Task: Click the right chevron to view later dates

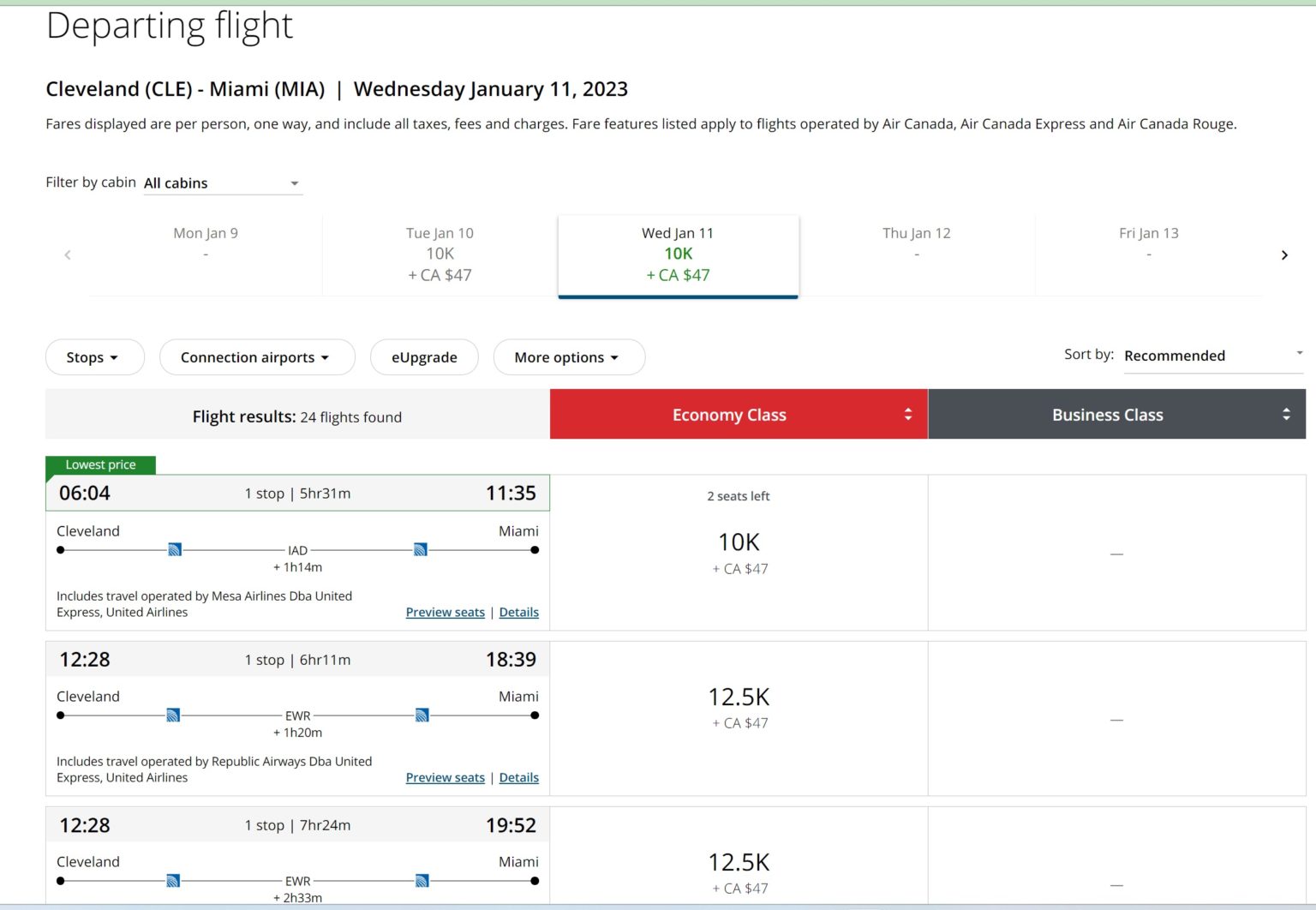Action: coord(1284,254)
